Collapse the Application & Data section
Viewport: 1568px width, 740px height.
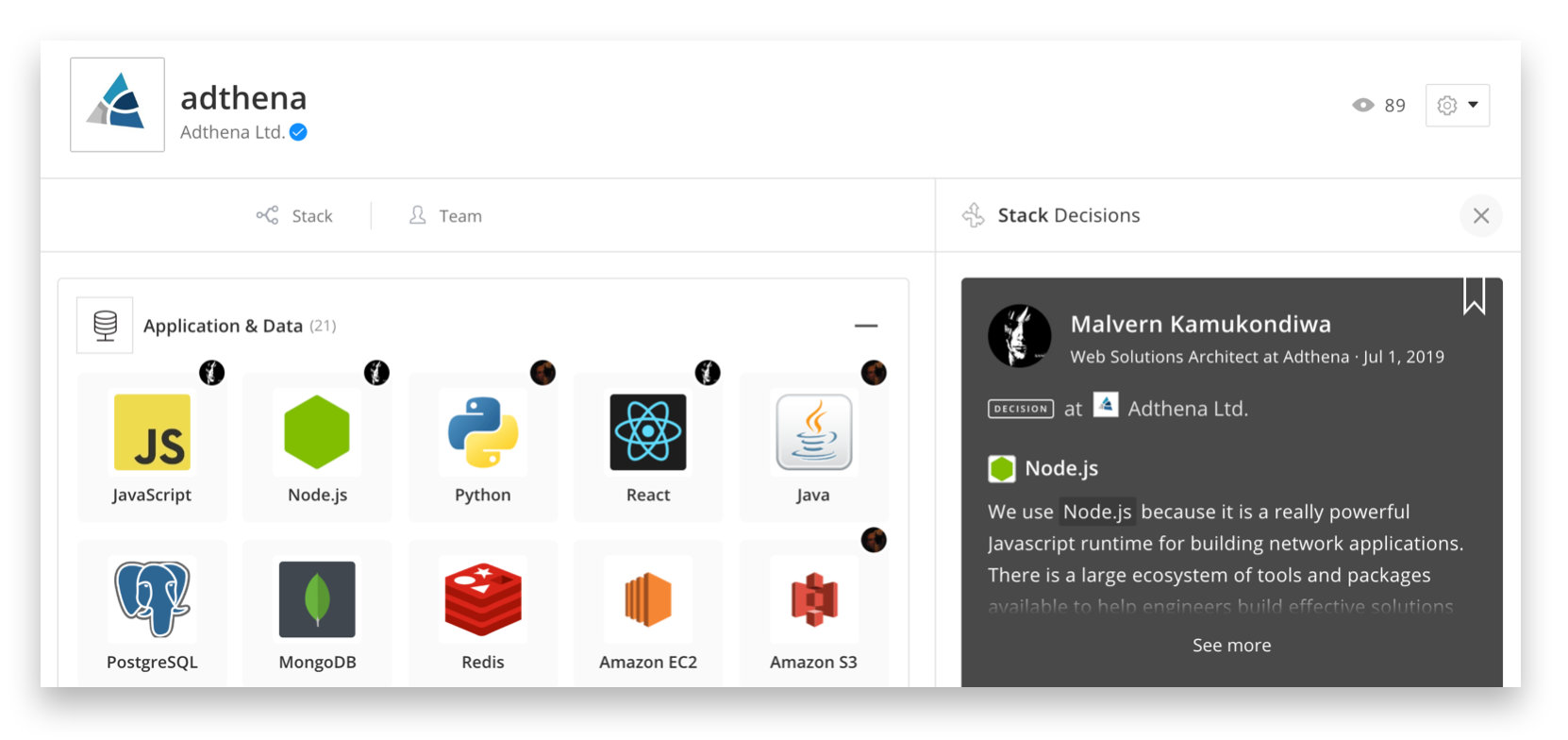pyautogui.click(x=866, y=326)
